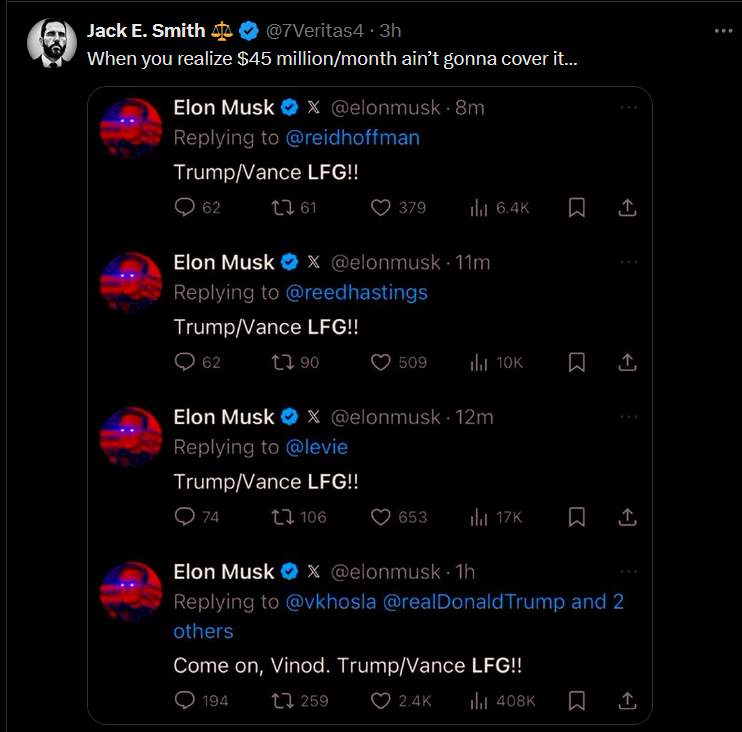Open three-dot menu on the 1h Elon Musk tweet
The image size is (742, 732).
pos(628,571)
